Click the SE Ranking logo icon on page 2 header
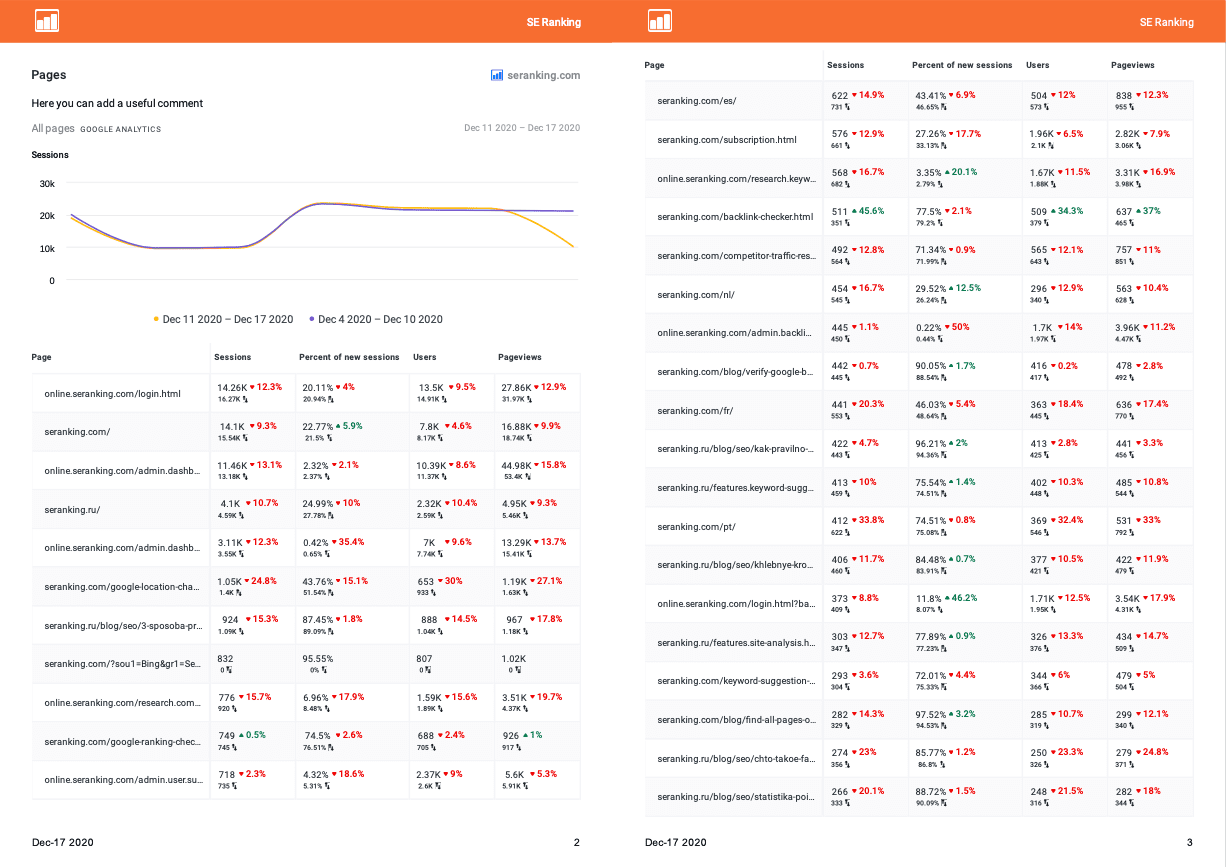The image size is (1226, 867). pos(47,21)
